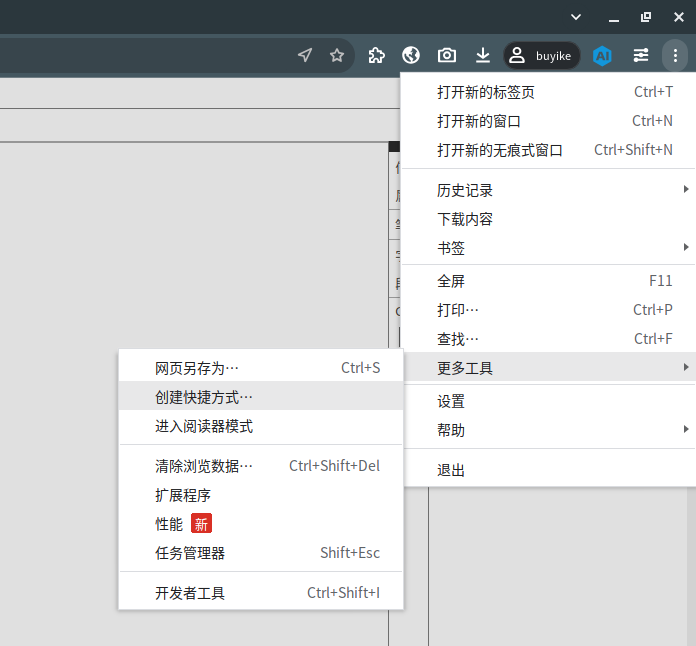Select 打开新的无痕式窗口 menu item
This screenshot has height=646, width=696.
tap(549, 150)
